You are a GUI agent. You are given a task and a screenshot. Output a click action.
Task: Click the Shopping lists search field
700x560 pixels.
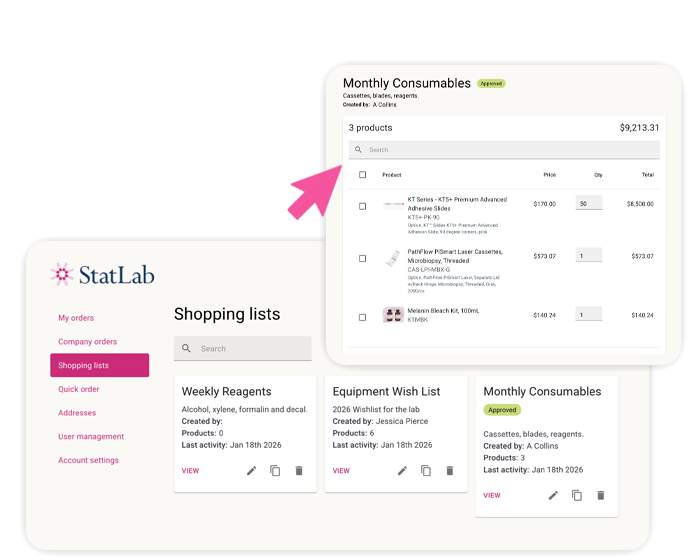pyautogui.click(x=242, y=349)
